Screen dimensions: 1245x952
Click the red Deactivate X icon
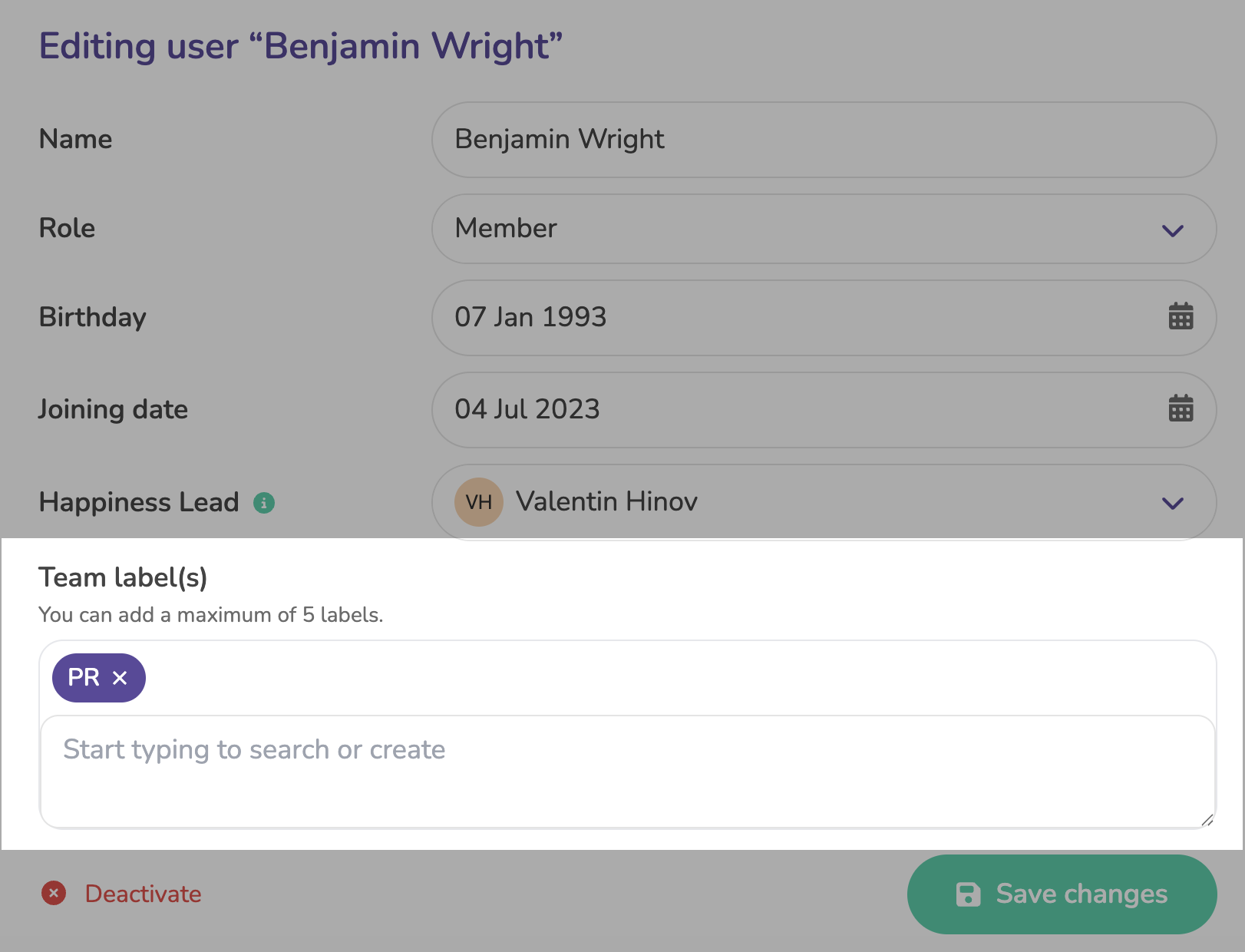(54, 893)
